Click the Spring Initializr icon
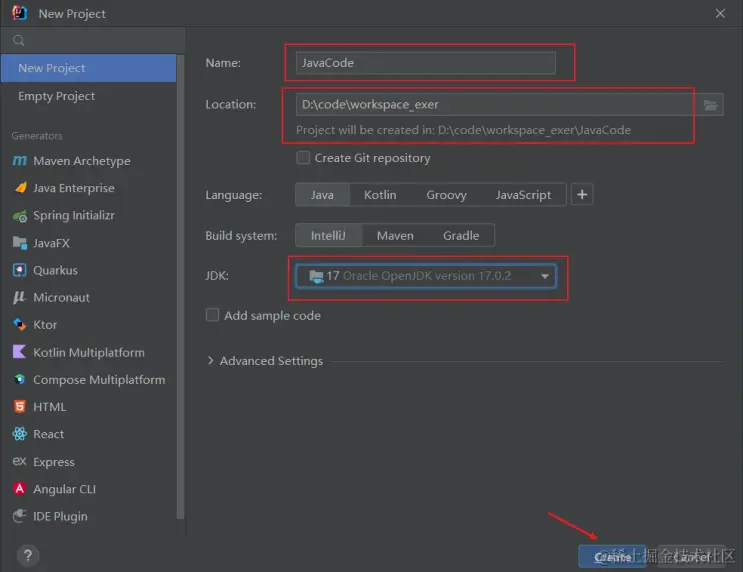 (20, 216)
